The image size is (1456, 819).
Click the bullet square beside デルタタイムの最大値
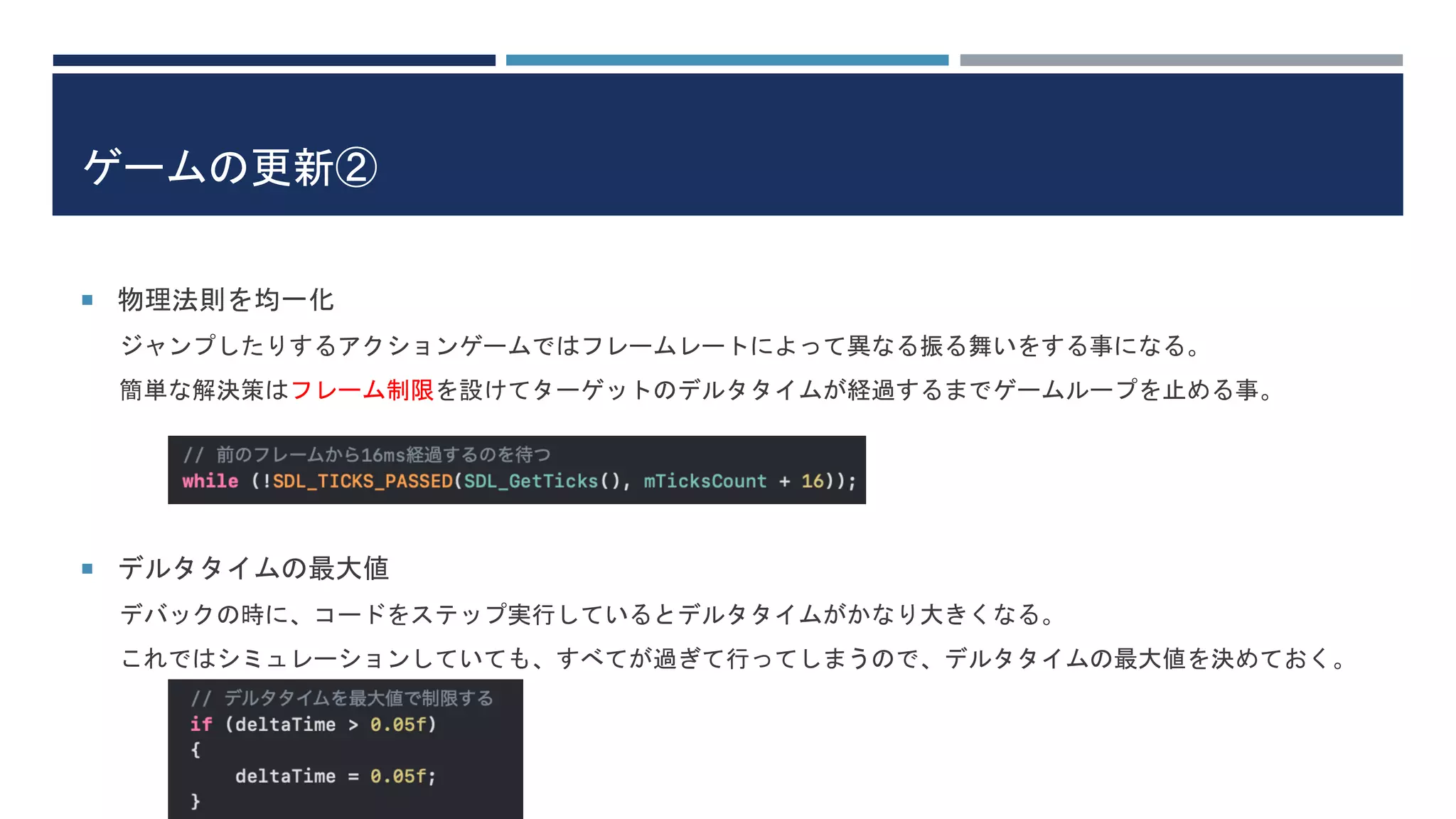tap(87, 569)
